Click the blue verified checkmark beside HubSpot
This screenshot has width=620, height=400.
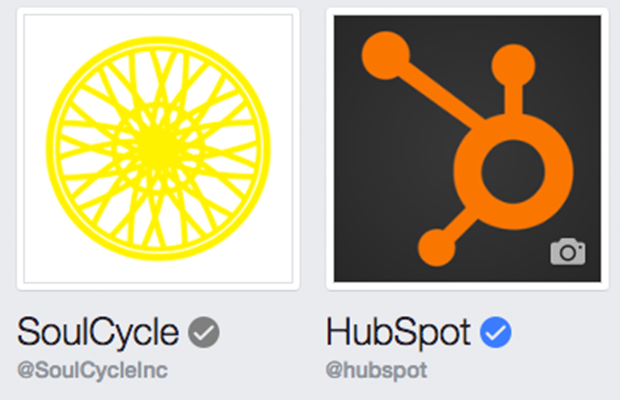(495, 332)
